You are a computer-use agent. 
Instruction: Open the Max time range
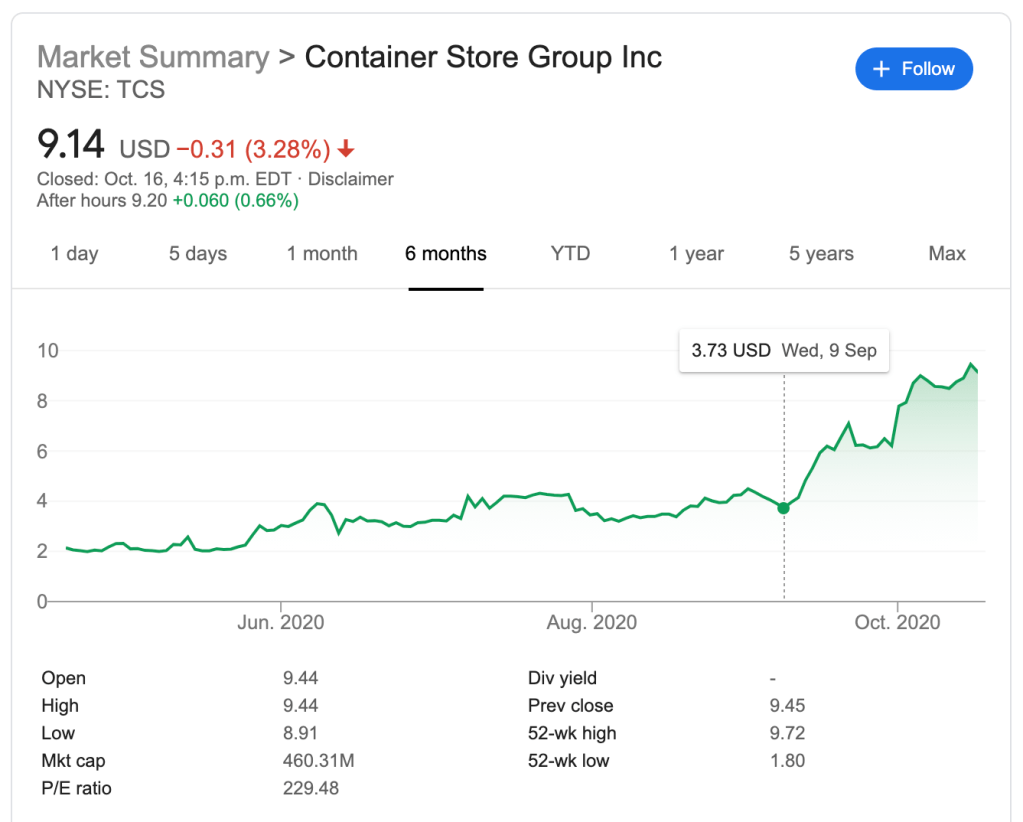pos(946,254)
